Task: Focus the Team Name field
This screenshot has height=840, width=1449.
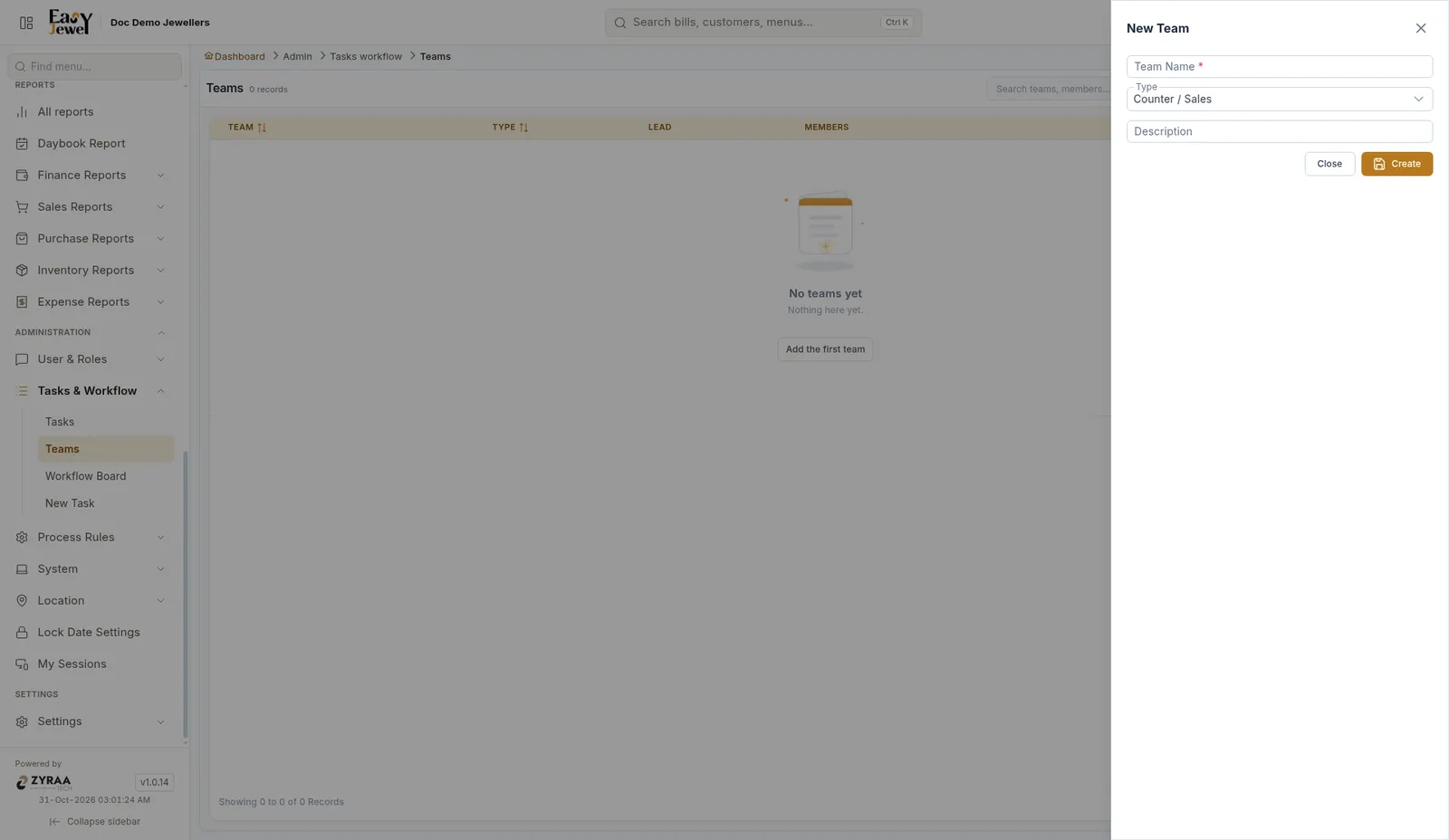Action: coord(1280,66)
